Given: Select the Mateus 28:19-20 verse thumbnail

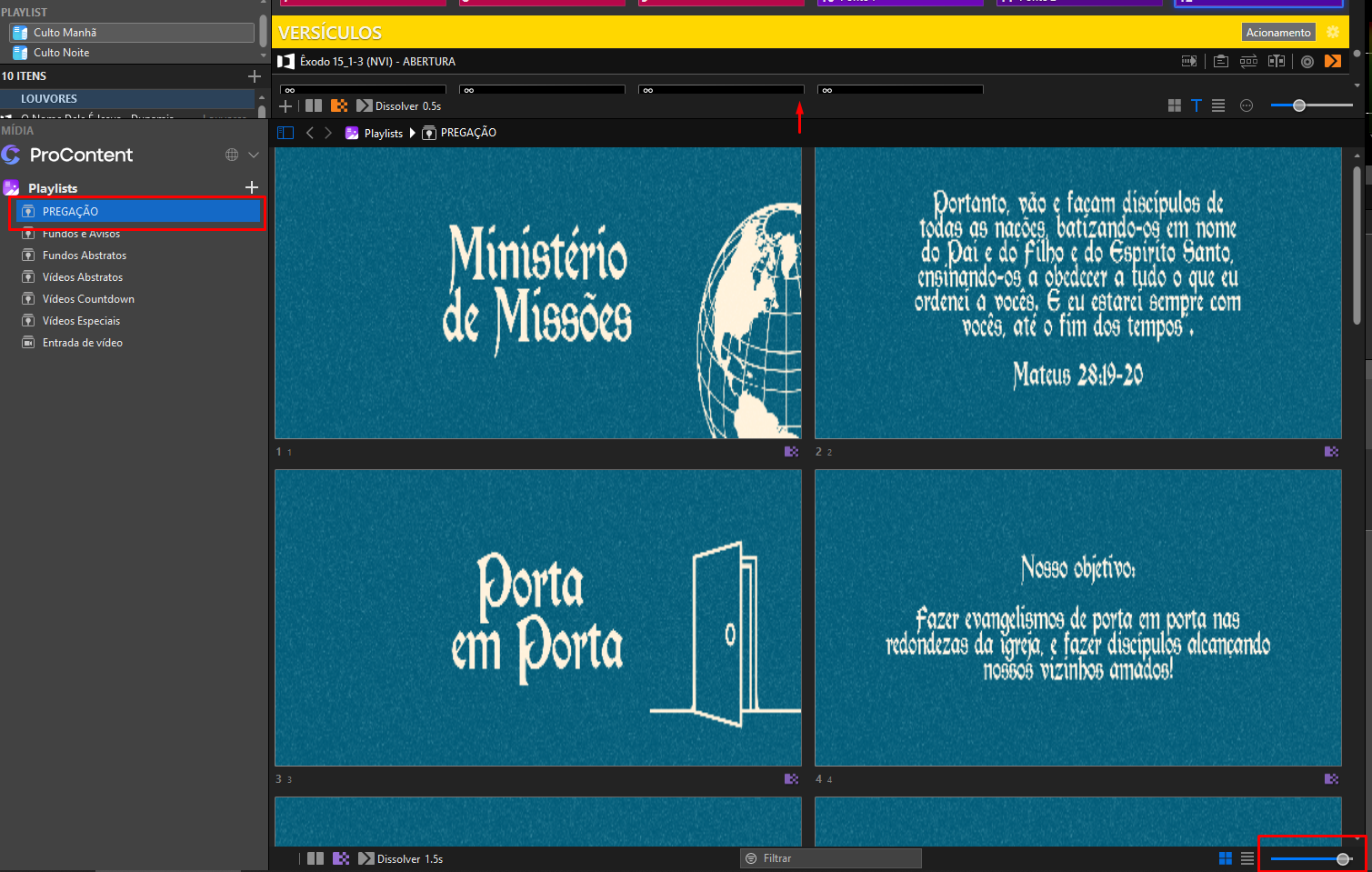Looking at the screenshot, I should pyautogui.click(x=1078, y=294).
